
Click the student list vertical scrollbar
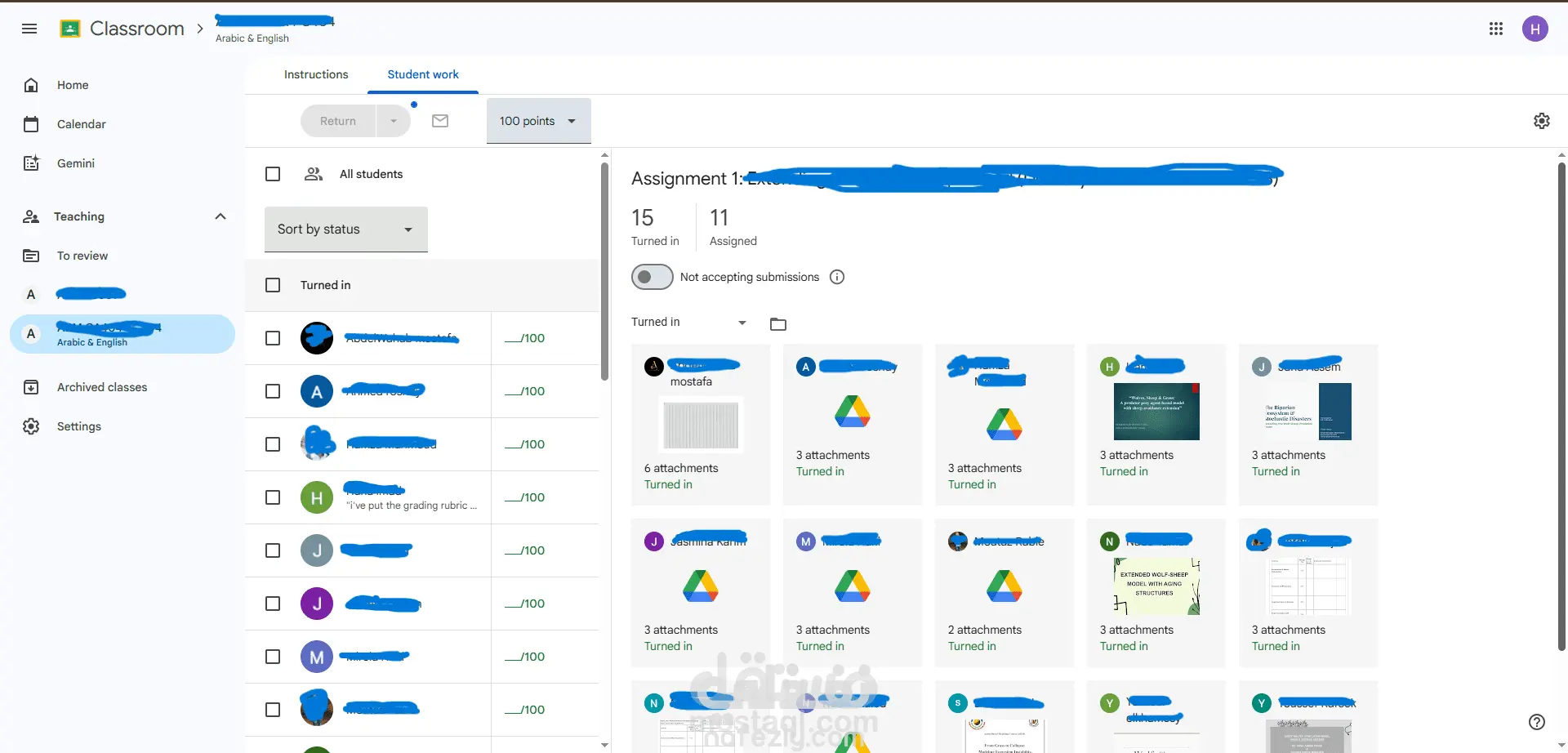click(604, 271)
